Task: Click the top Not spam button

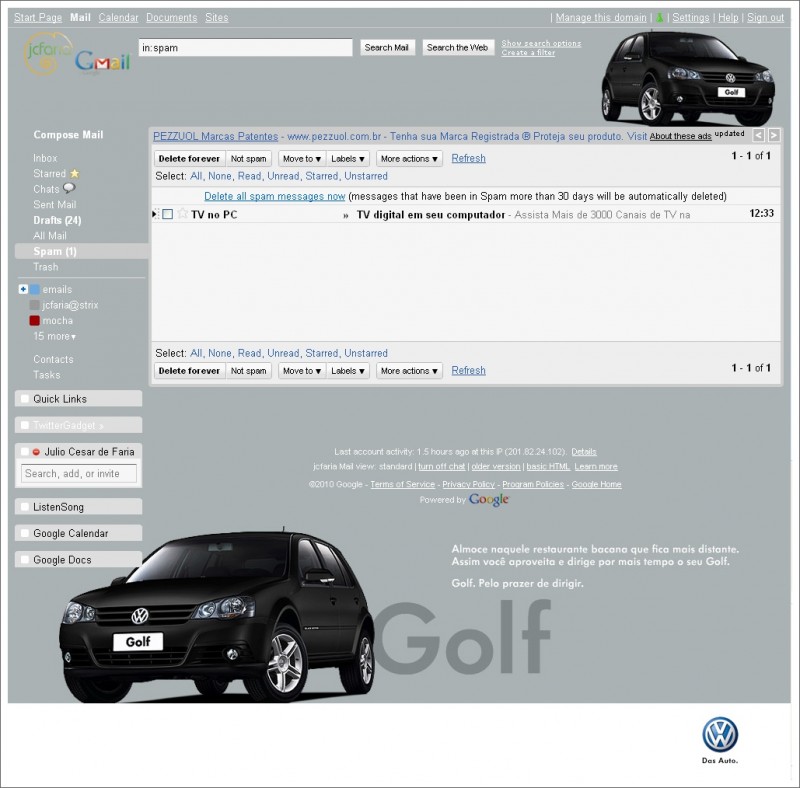Action: tap(248, 159)
